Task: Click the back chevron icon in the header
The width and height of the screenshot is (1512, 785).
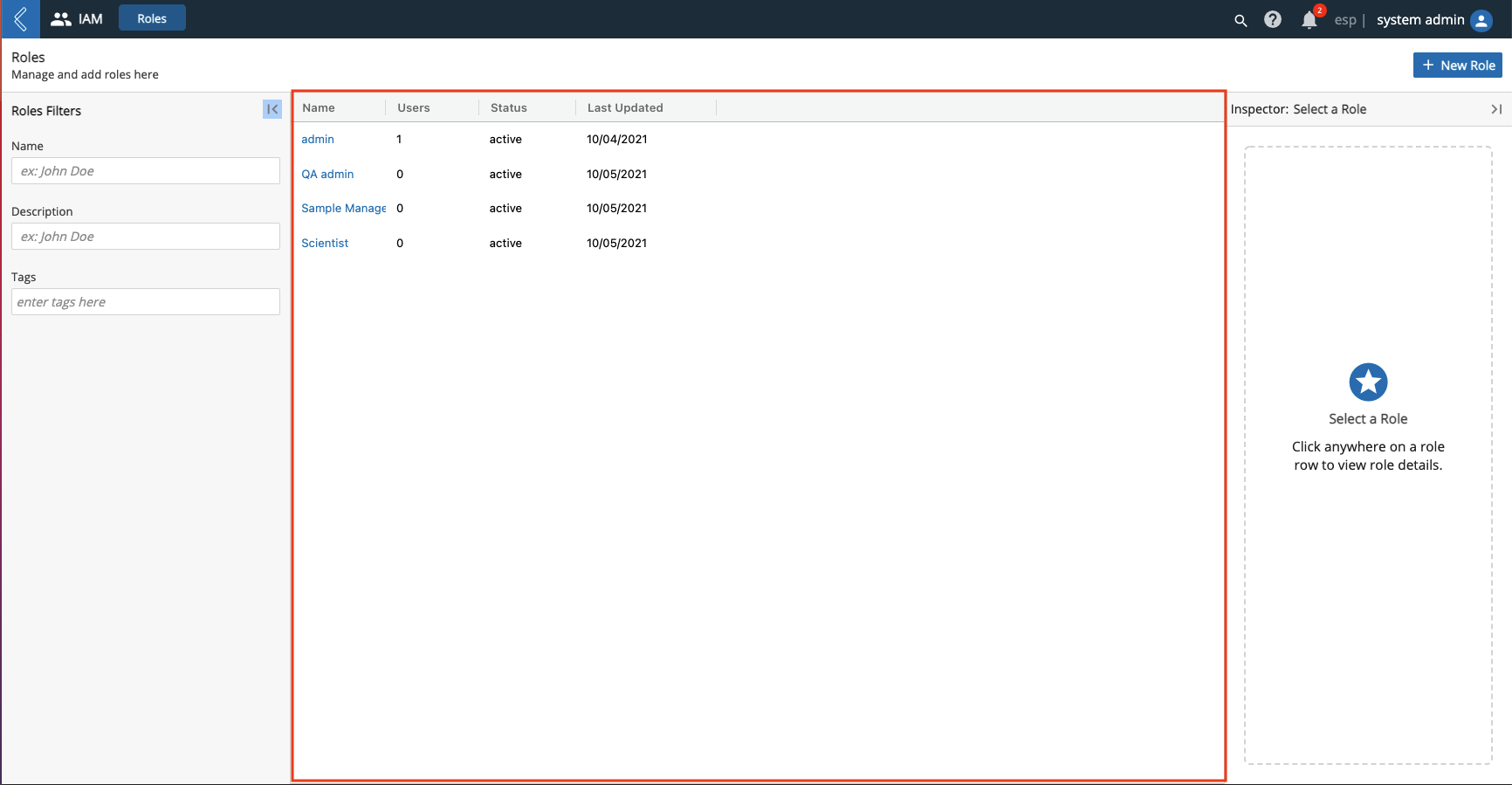Action: pyautogui.click(x=20, y=19)
